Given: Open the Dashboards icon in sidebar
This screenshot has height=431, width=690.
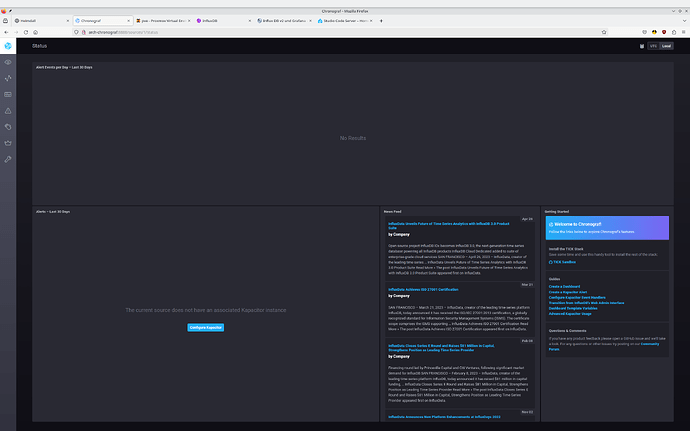Looking at the screenshot, I should click(x=8, y=94).
